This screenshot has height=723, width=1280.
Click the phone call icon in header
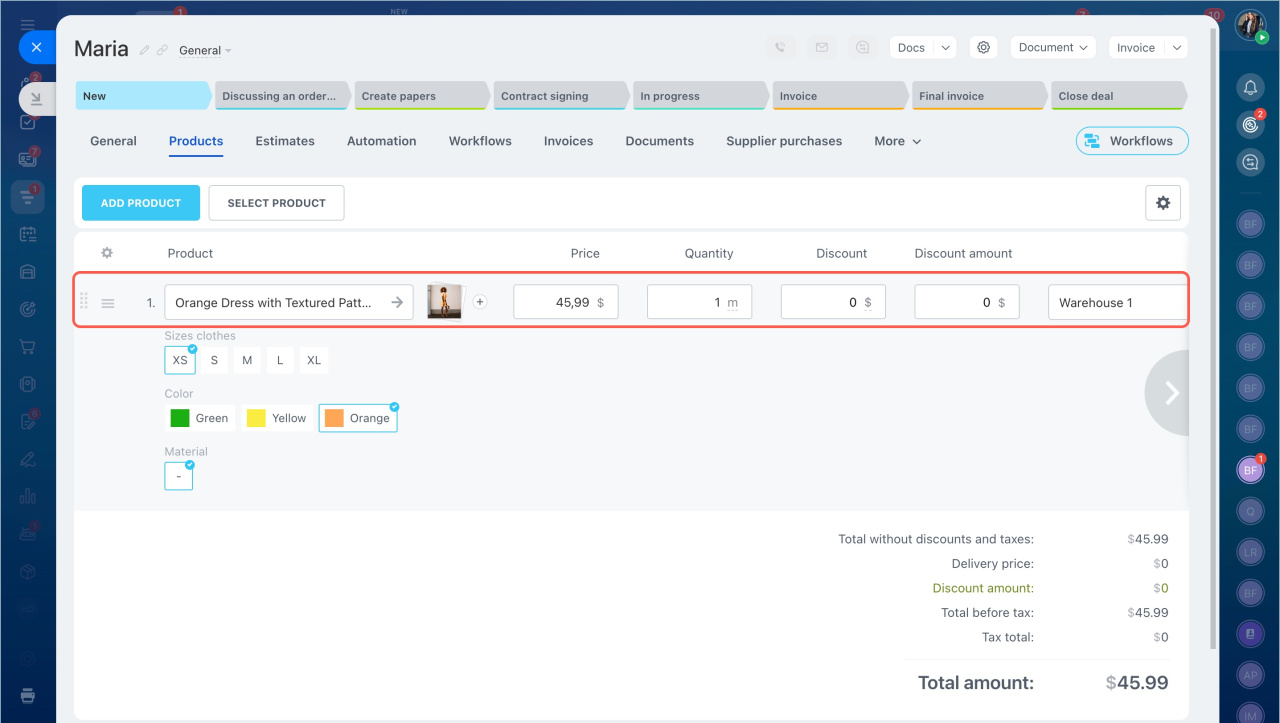point(780,48)
